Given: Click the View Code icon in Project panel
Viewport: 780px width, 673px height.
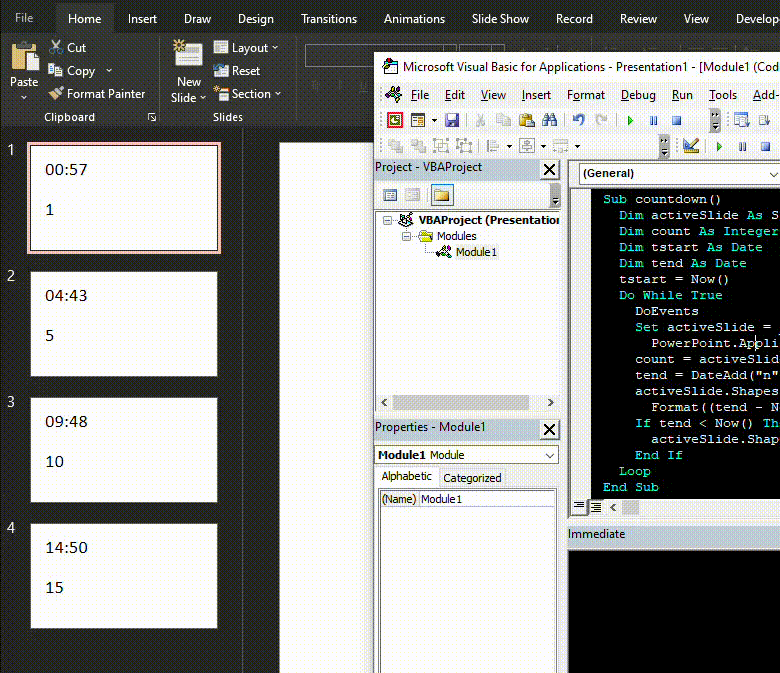Looking at the screenshot, I should point(390,195).
